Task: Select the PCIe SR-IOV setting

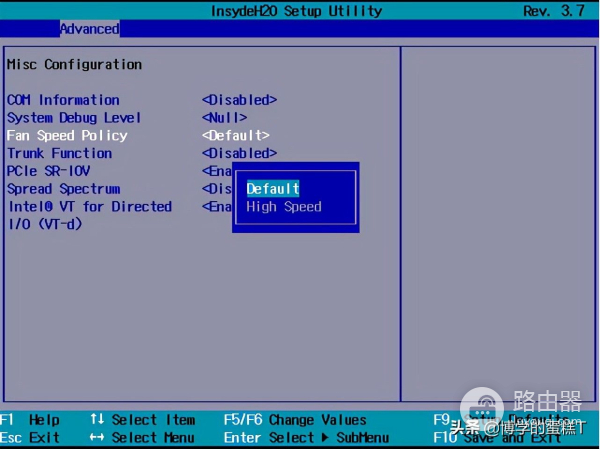Action: [48, 171]
